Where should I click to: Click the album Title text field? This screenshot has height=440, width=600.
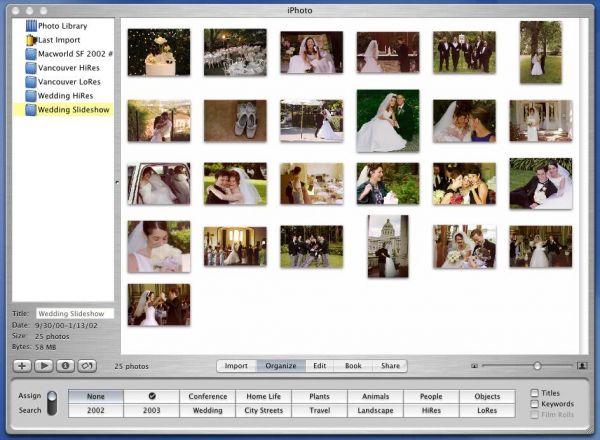pos(75,313)
